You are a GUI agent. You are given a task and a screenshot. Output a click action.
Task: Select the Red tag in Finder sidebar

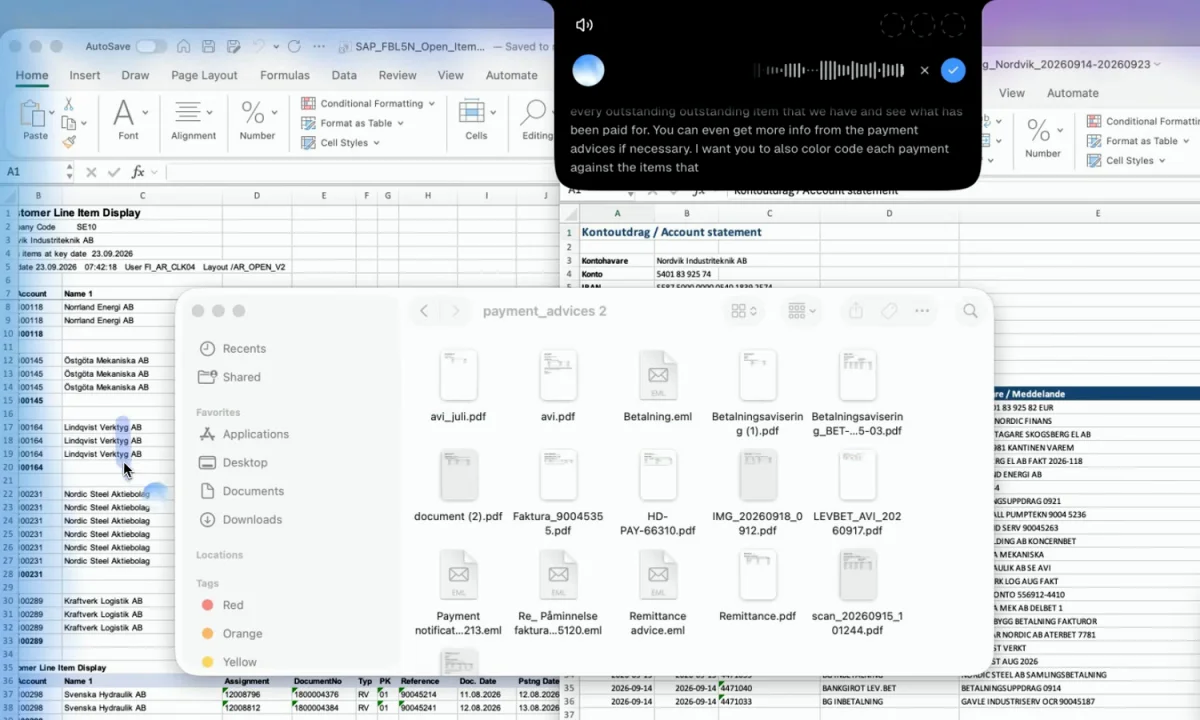tap(223, 605)
